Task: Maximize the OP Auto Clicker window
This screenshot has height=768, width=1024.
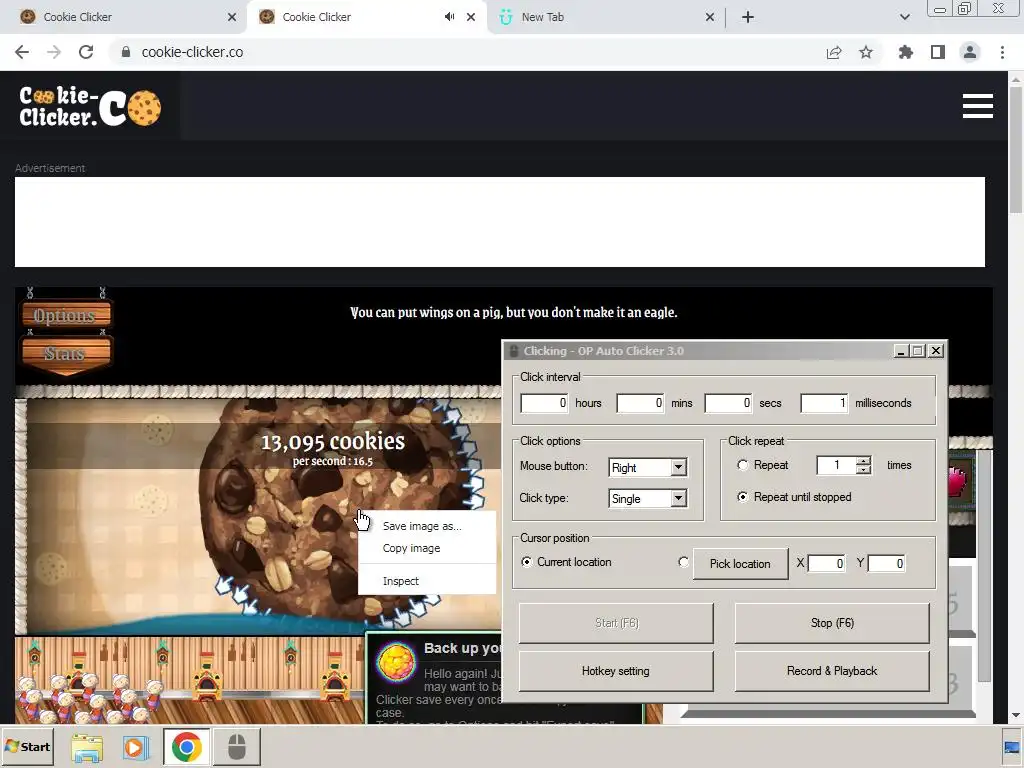Action: [918, 351]
